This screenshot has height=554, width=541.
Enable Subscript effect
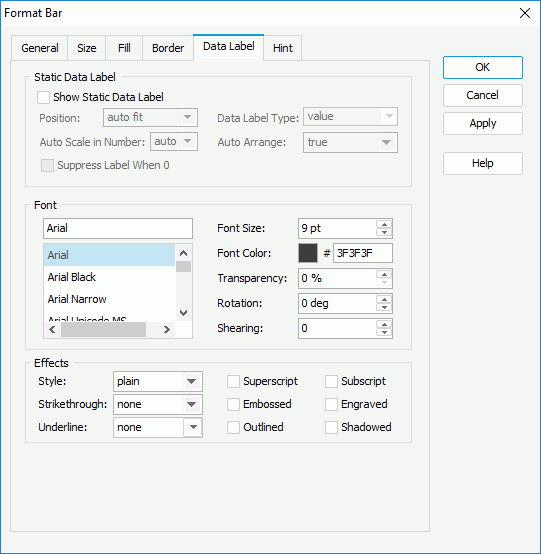(x=331, y=382)
